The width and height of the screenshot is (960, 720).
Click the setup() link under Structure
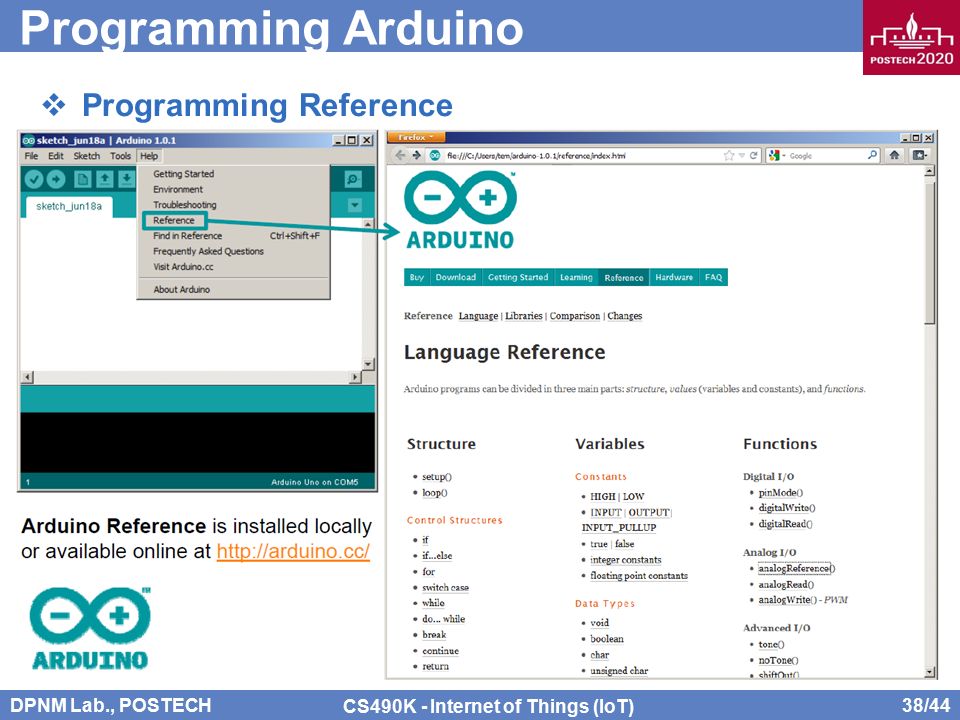(x=437, y=477)
